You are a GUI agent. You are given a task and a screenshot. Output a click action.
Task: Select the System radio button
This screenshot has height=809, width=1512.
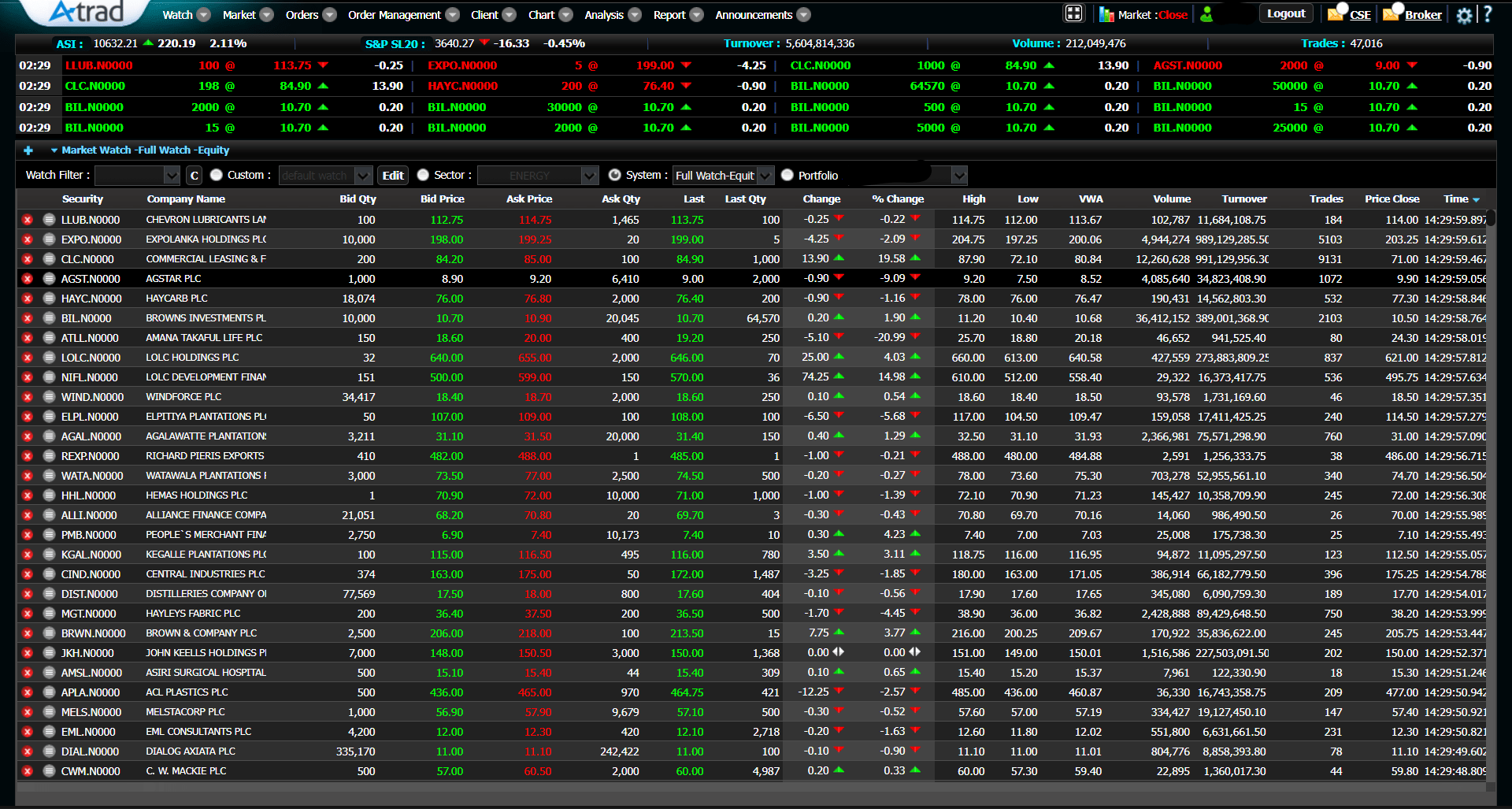pyautogui.click(x=615, y=175)
